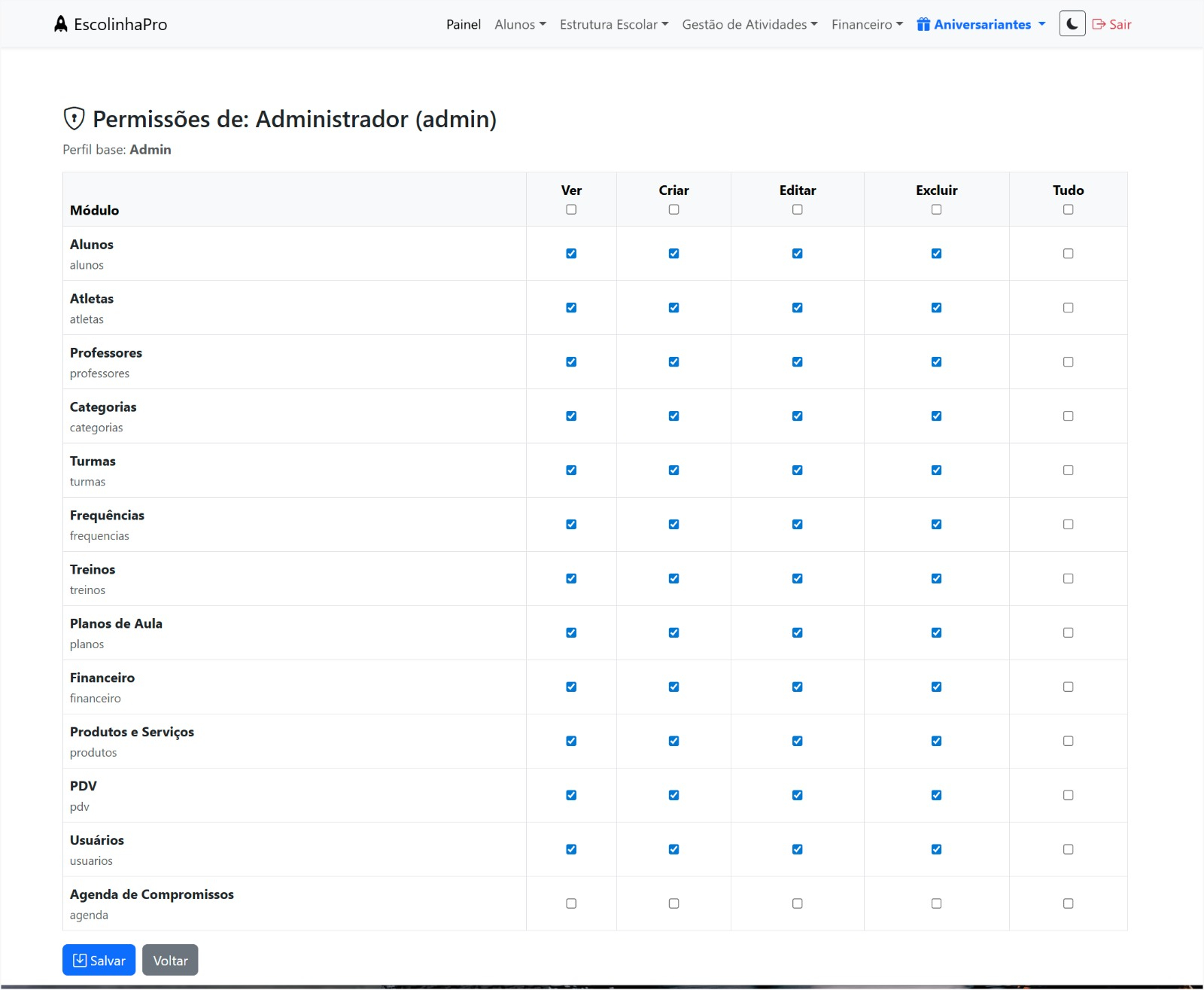The width and height of the screenshot is (1204, 990).
Task: Select all with the Ver column header checkbox
Action: 571,209
